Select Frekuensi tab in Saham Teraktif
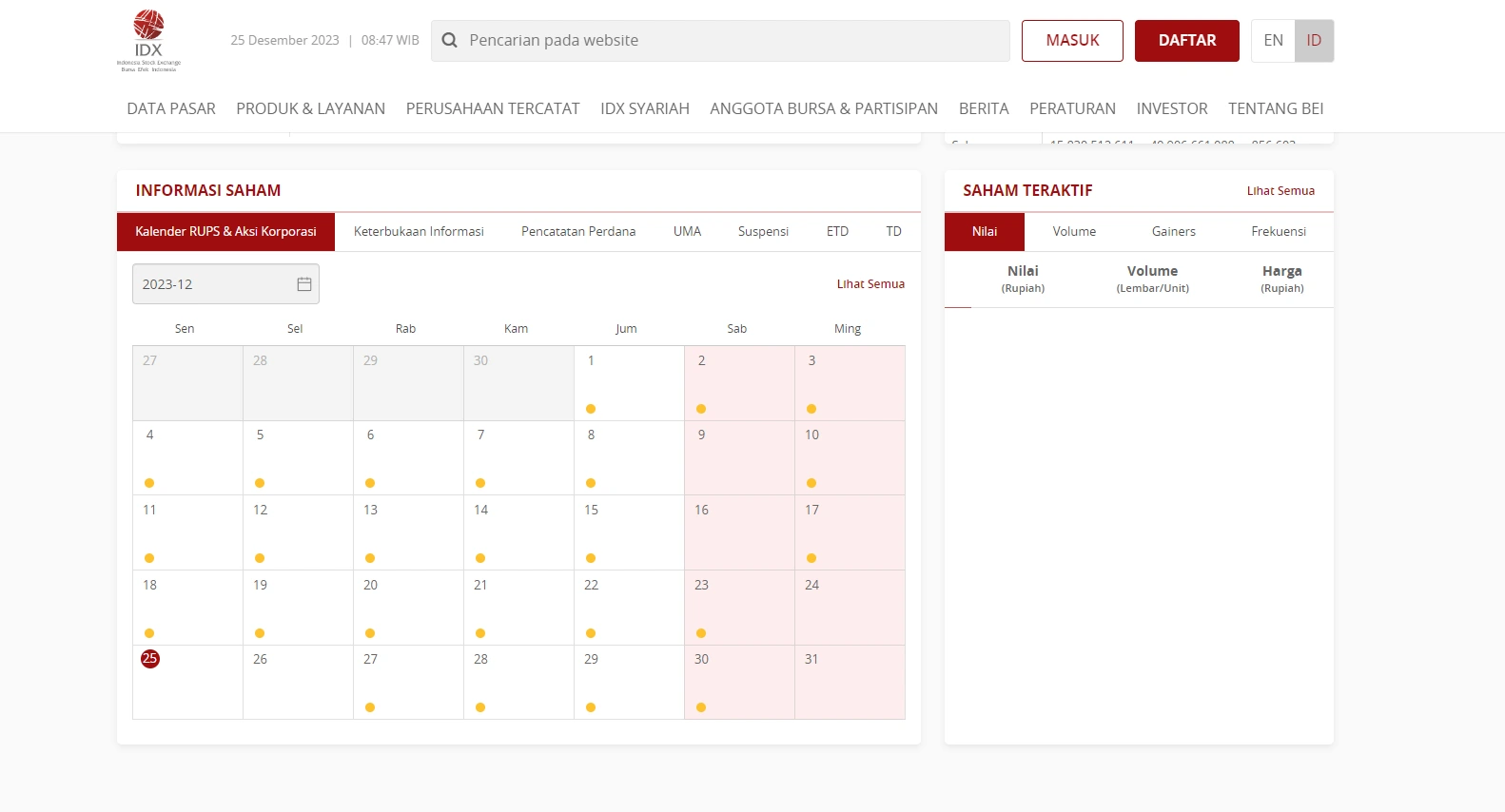Viewport: 1505px width, 812px height. [1279, 232]
